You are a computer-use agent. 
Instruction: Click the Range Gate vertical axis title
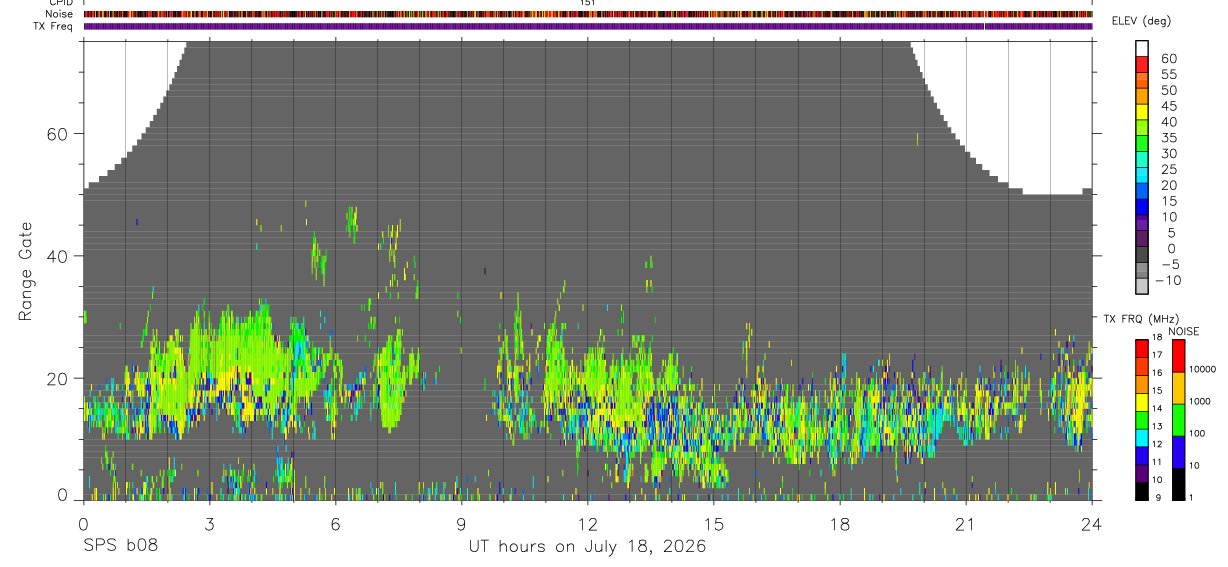tap(24, 272)
